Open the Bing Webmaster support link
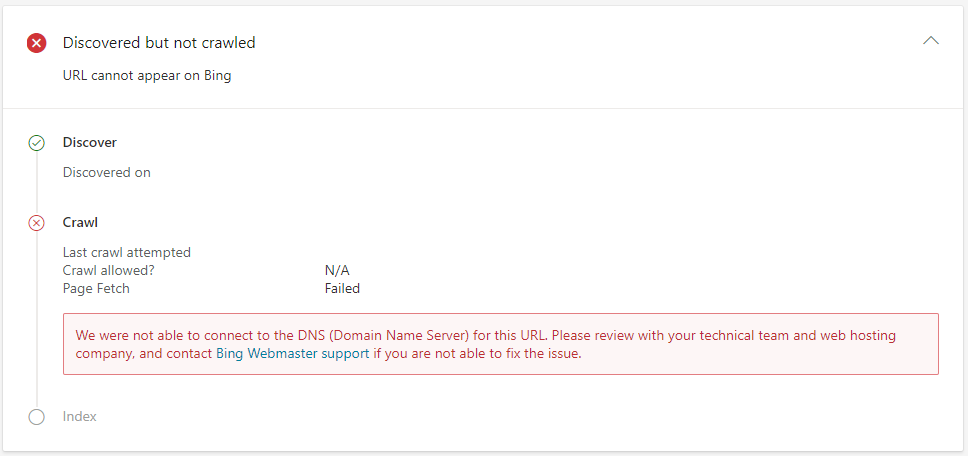This screenshot has width=968, height=456. click(x=293, y=354)
